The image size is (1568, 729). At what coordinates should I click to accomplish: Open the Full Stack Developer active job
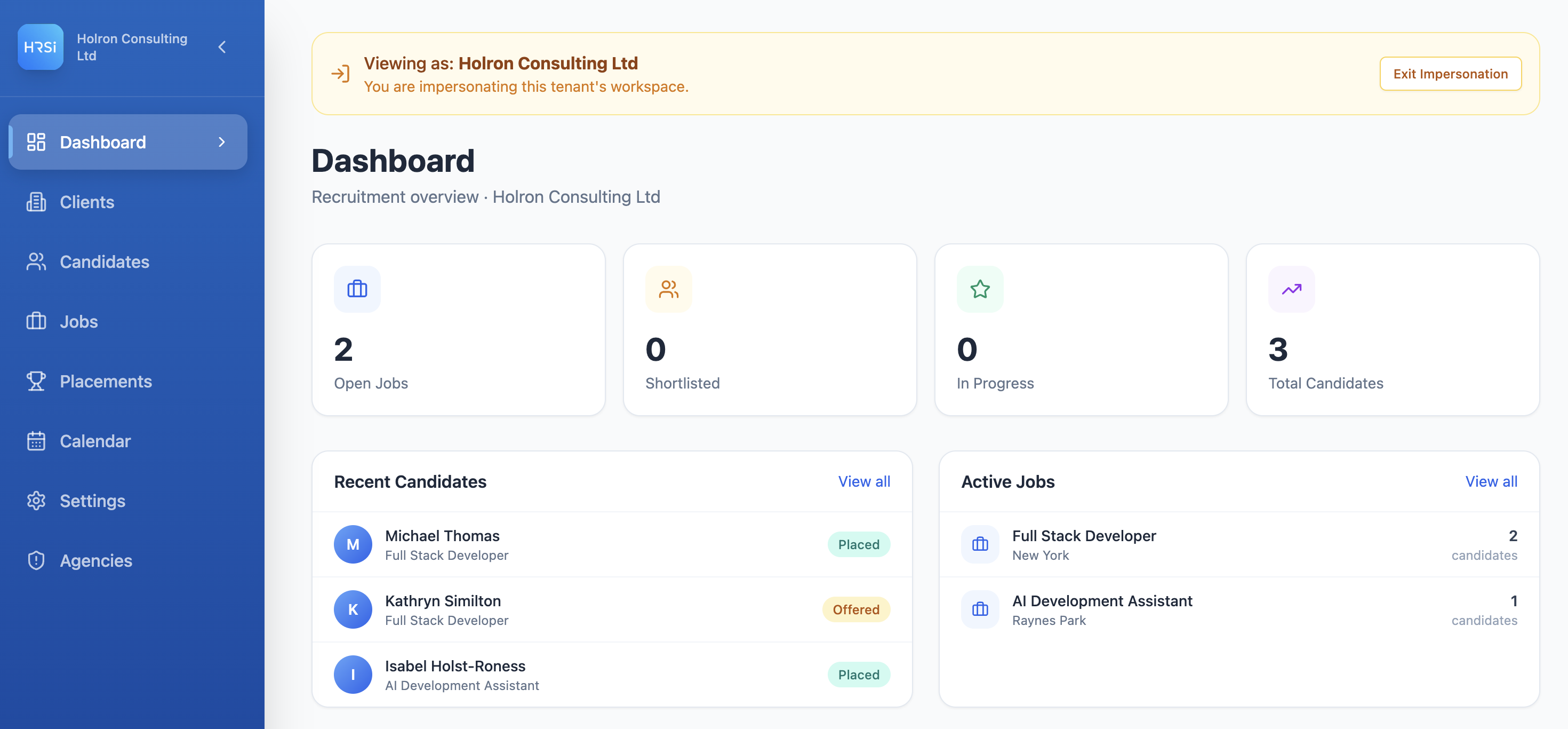click(1239, 544)
